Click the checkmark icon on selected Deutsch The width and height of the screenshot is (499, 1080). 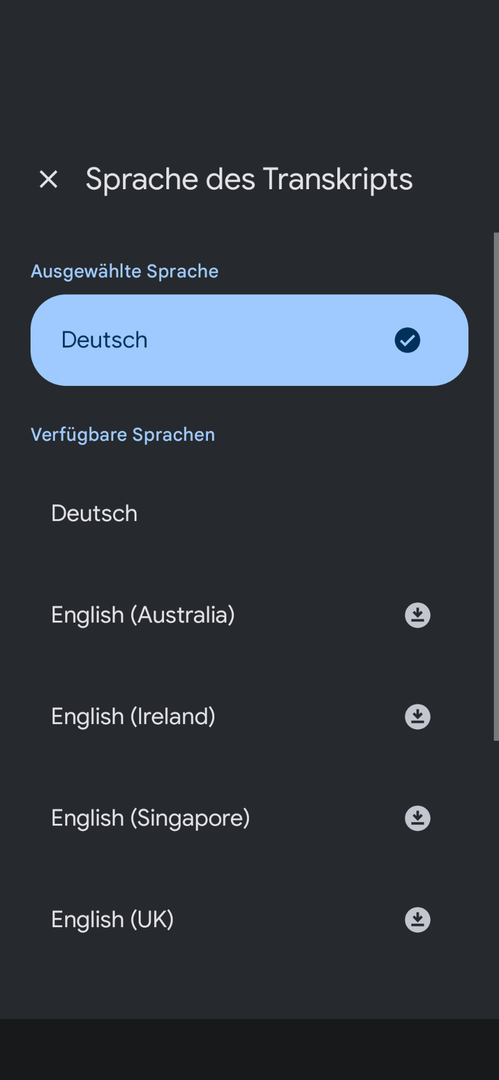(x=407, y=340)
